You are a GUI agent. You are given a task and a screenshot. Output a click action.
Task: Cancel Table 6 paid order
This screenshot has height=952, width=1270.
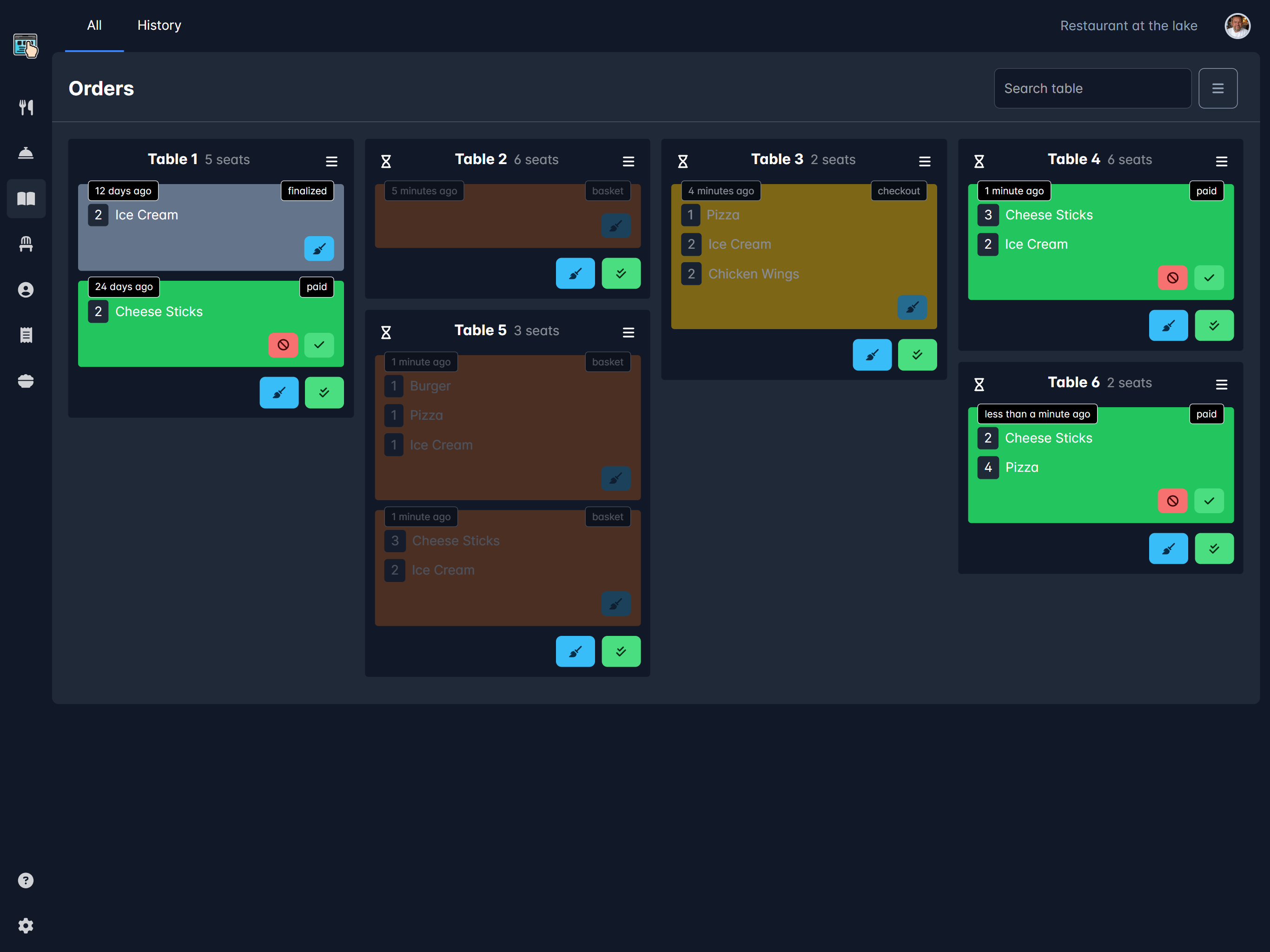pyautogui.click(x=1172, y=501)
